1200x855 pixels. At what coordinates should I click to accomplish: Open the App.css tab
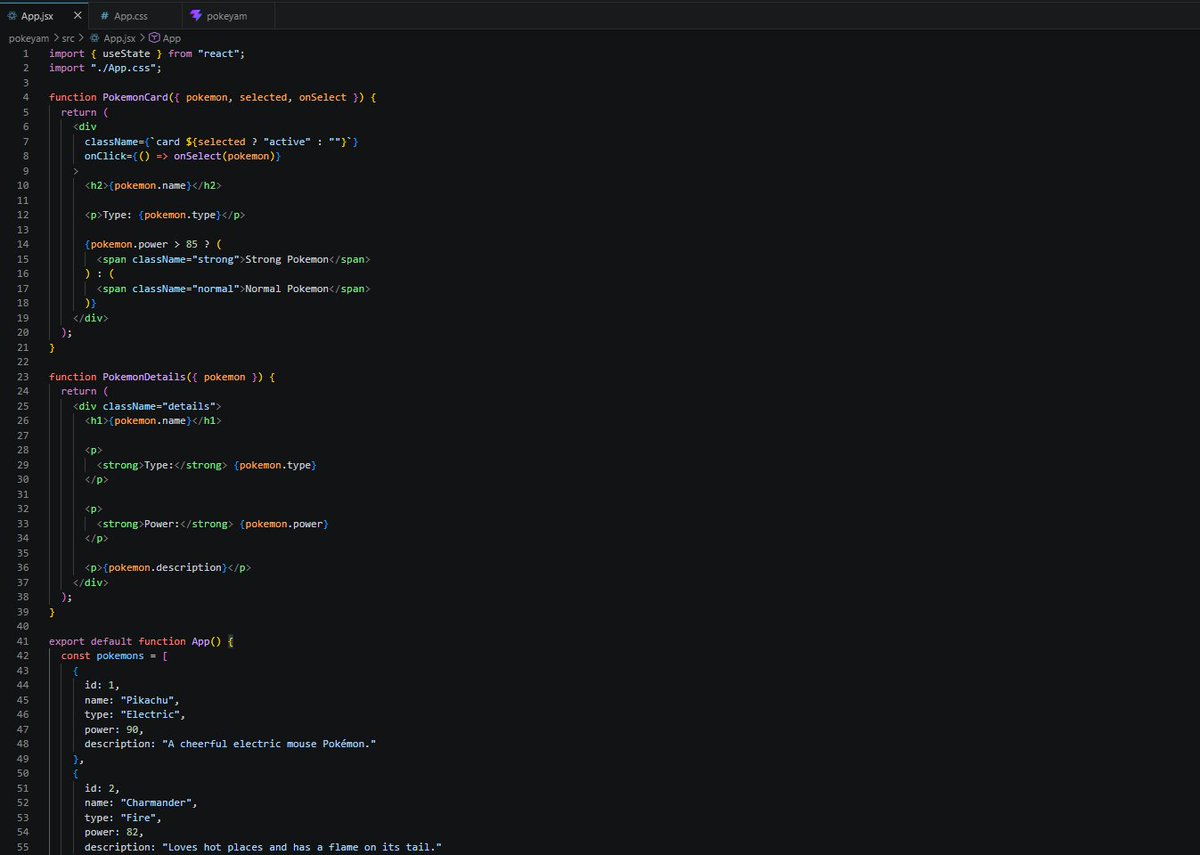131,16
